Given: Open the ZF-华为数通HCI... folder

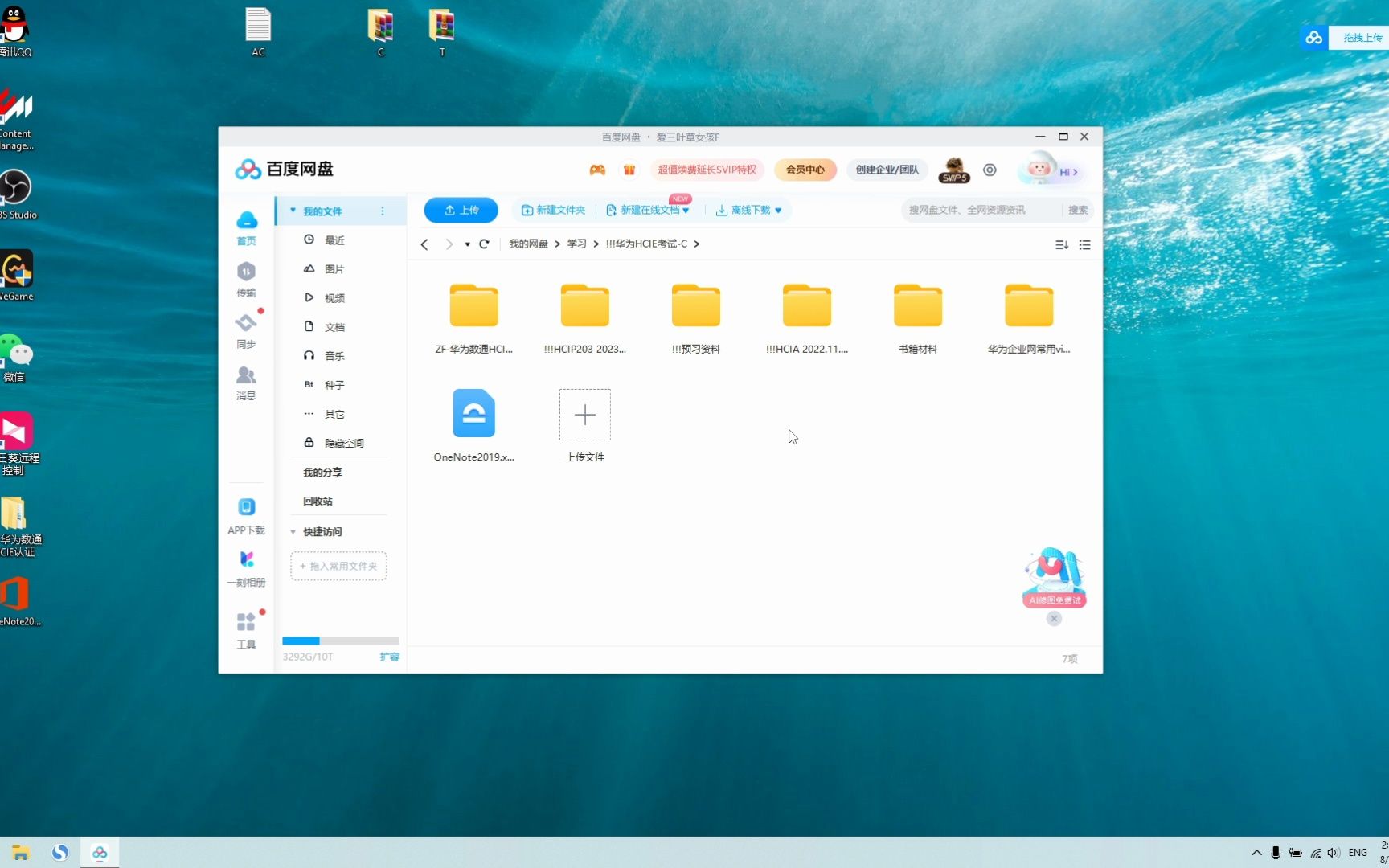Looking at the screenshot, I should [x=473, y=318].
